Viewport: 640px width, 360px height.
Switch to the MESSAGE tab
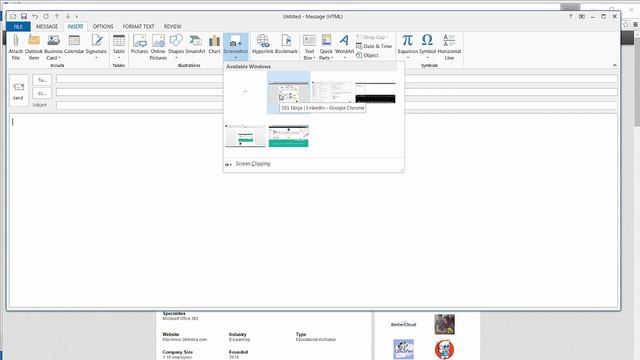(47, 27)
